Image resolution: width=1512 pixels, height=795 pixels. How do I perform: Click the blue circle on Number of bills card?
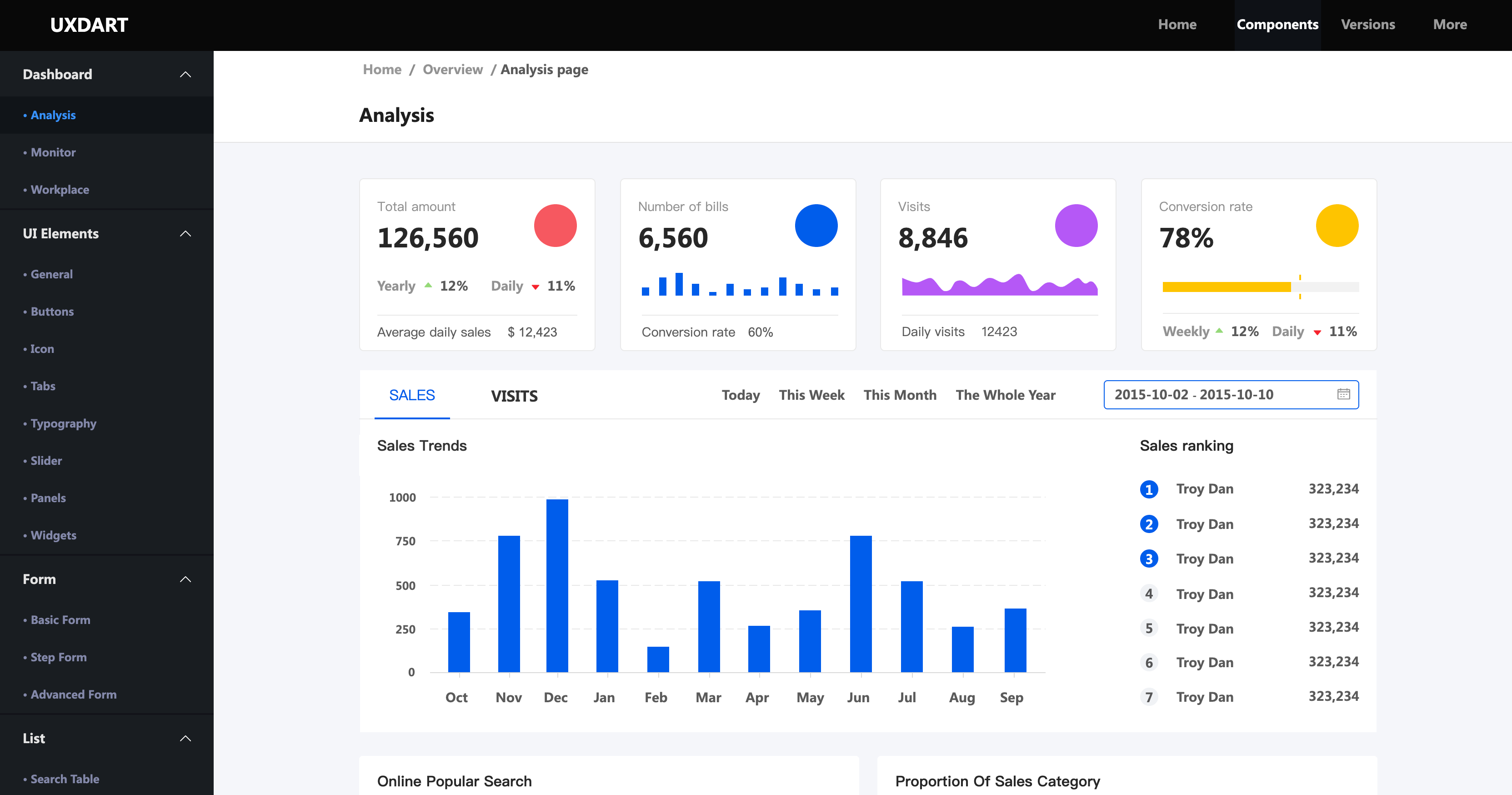click(816, 226)
